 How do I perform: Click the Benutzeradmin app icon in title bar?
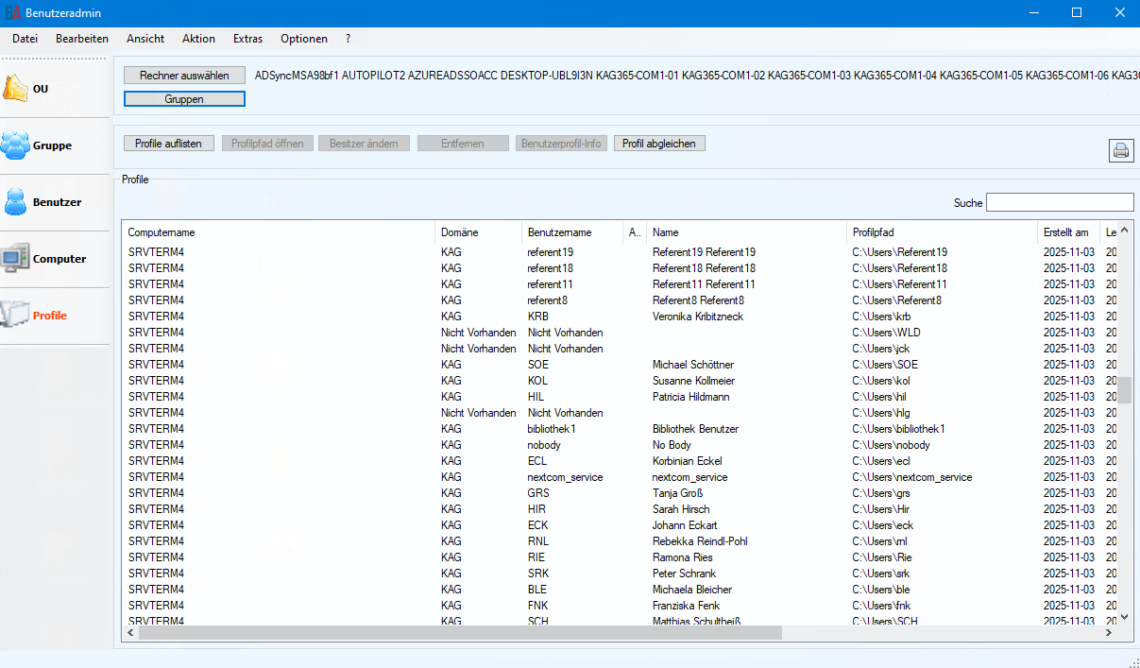pyautogui.click(x=13, y=13)
